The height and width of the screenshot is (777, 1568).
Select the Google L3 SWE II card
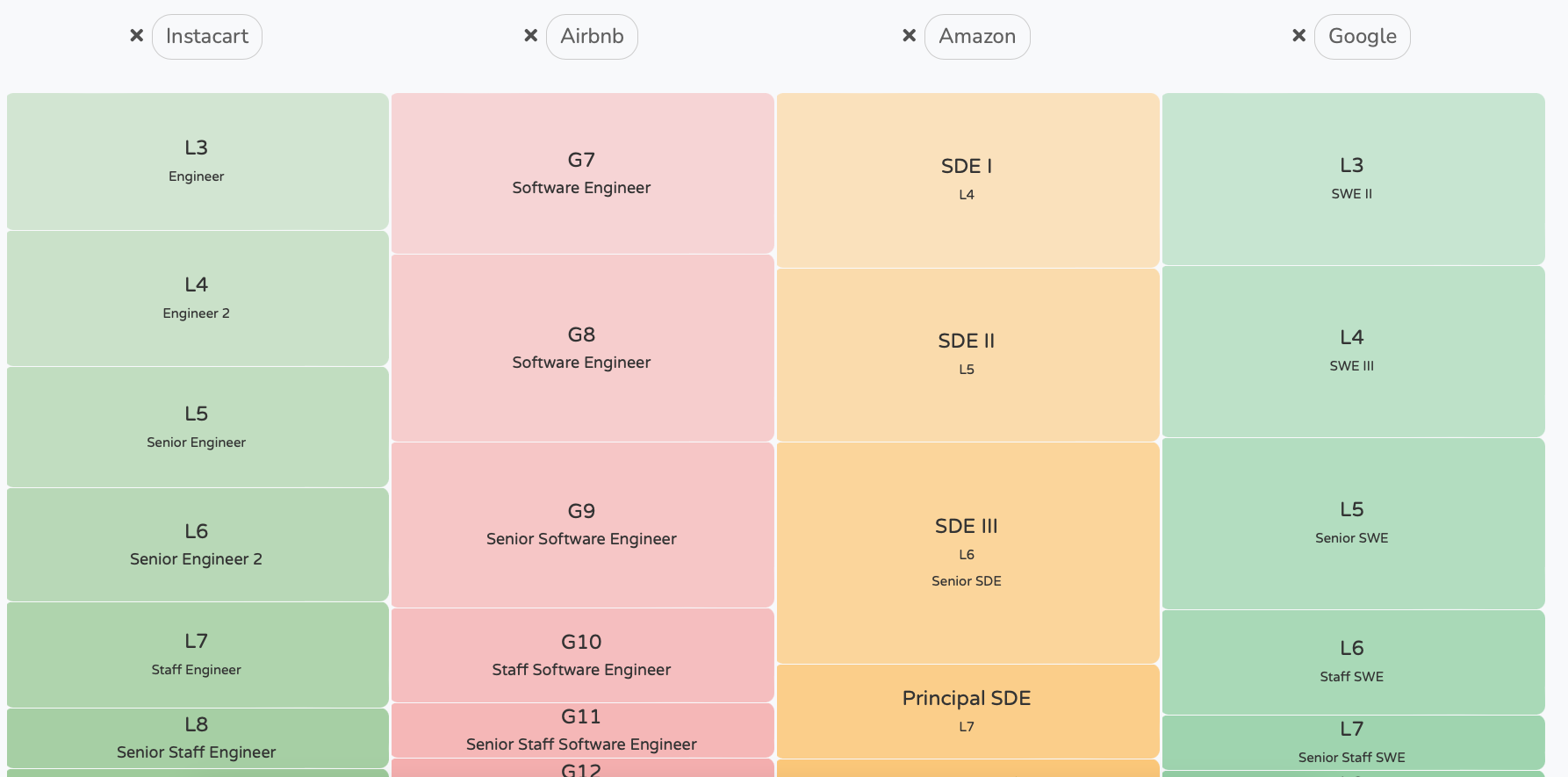coord(1352,177)
